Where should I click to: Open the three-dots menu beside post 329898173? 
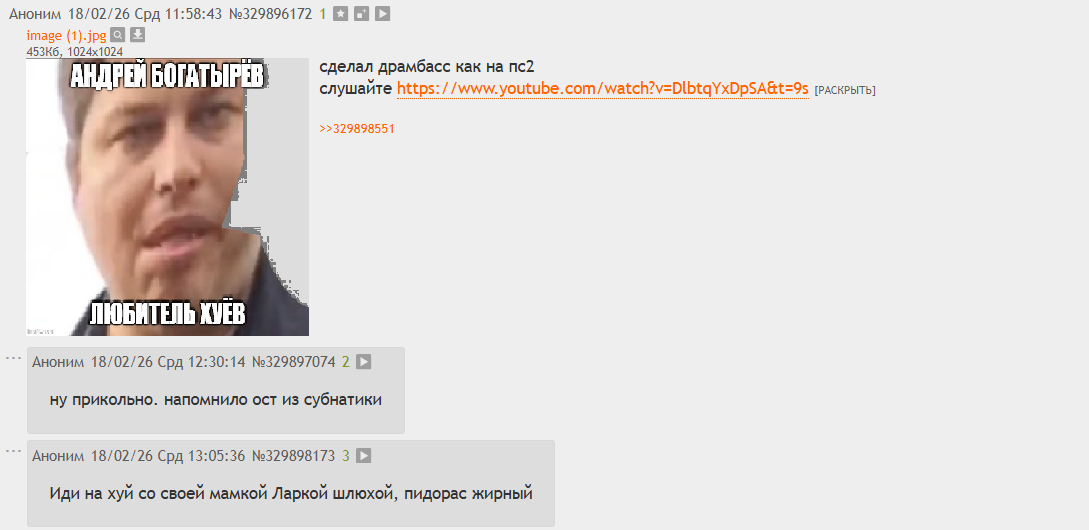pos(14,452)
